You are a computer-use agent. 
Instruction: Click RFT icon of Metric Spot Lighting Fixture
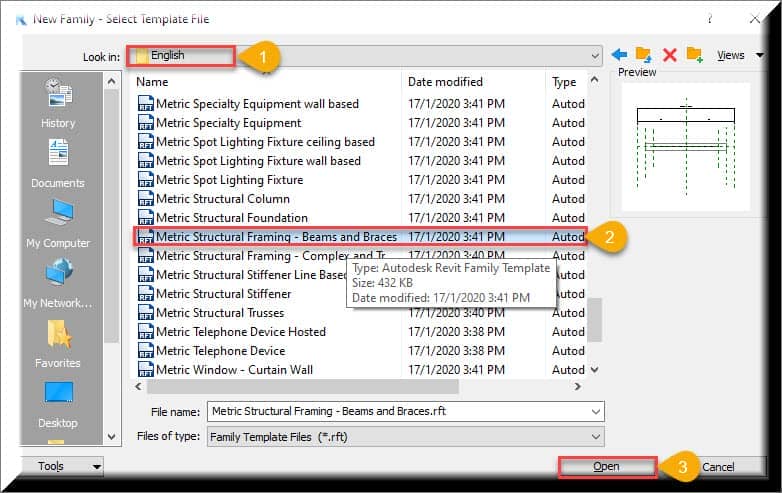coord(145,179)
